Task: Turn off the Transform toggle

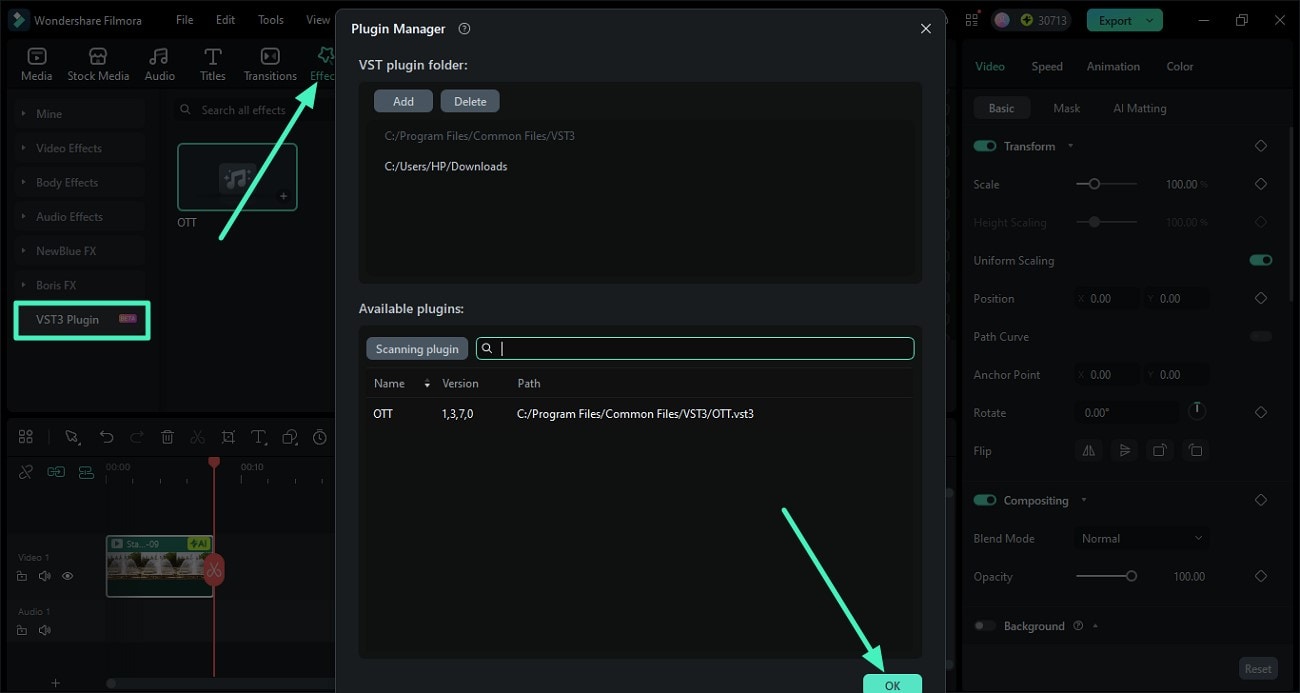Action: [x=984, y=145]
